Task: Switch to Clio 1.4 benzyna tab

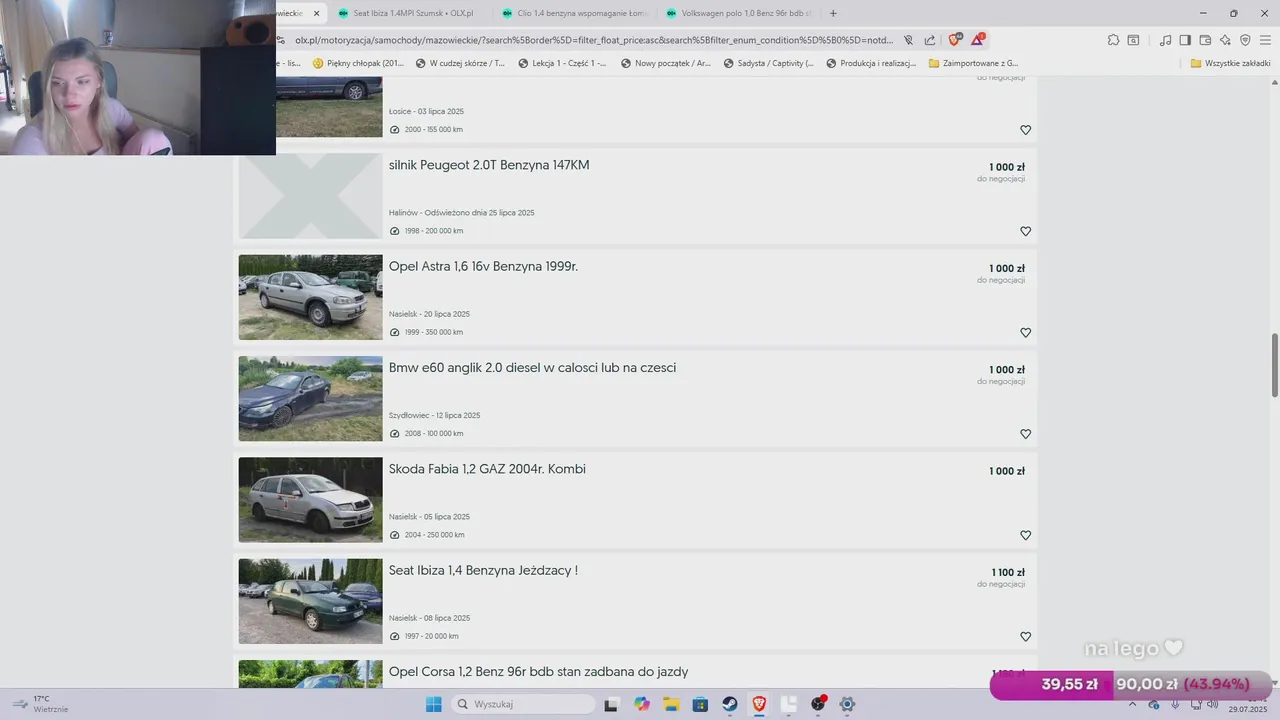Action: [575, 13]
